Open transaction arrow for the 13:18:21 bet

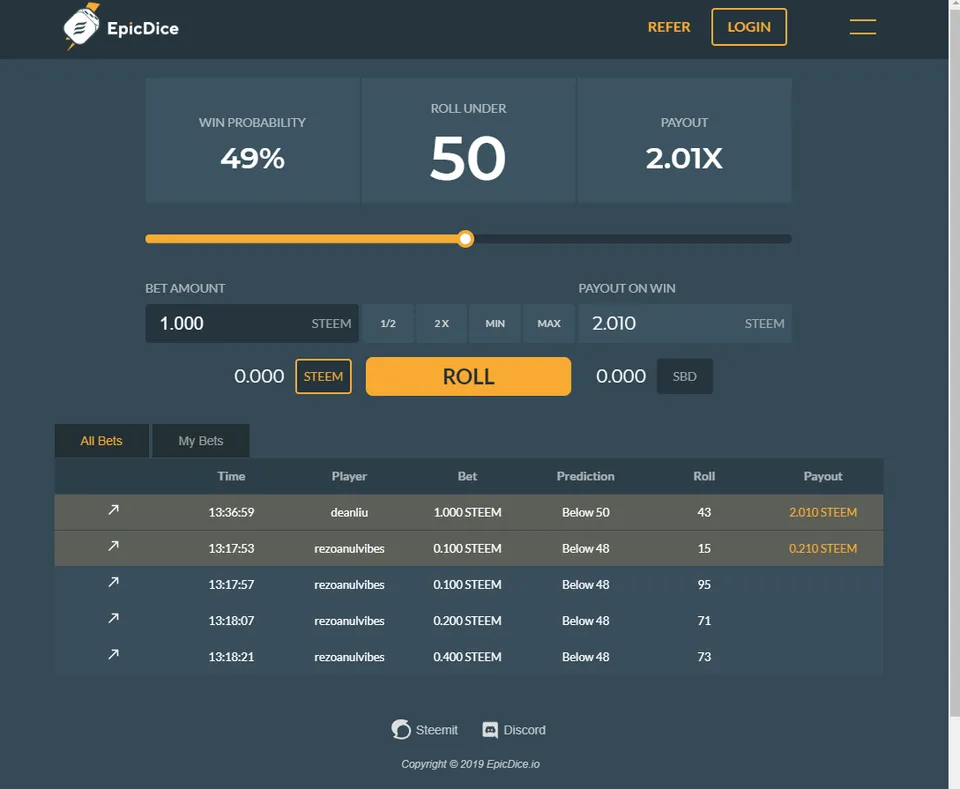[x=113, y=654]
